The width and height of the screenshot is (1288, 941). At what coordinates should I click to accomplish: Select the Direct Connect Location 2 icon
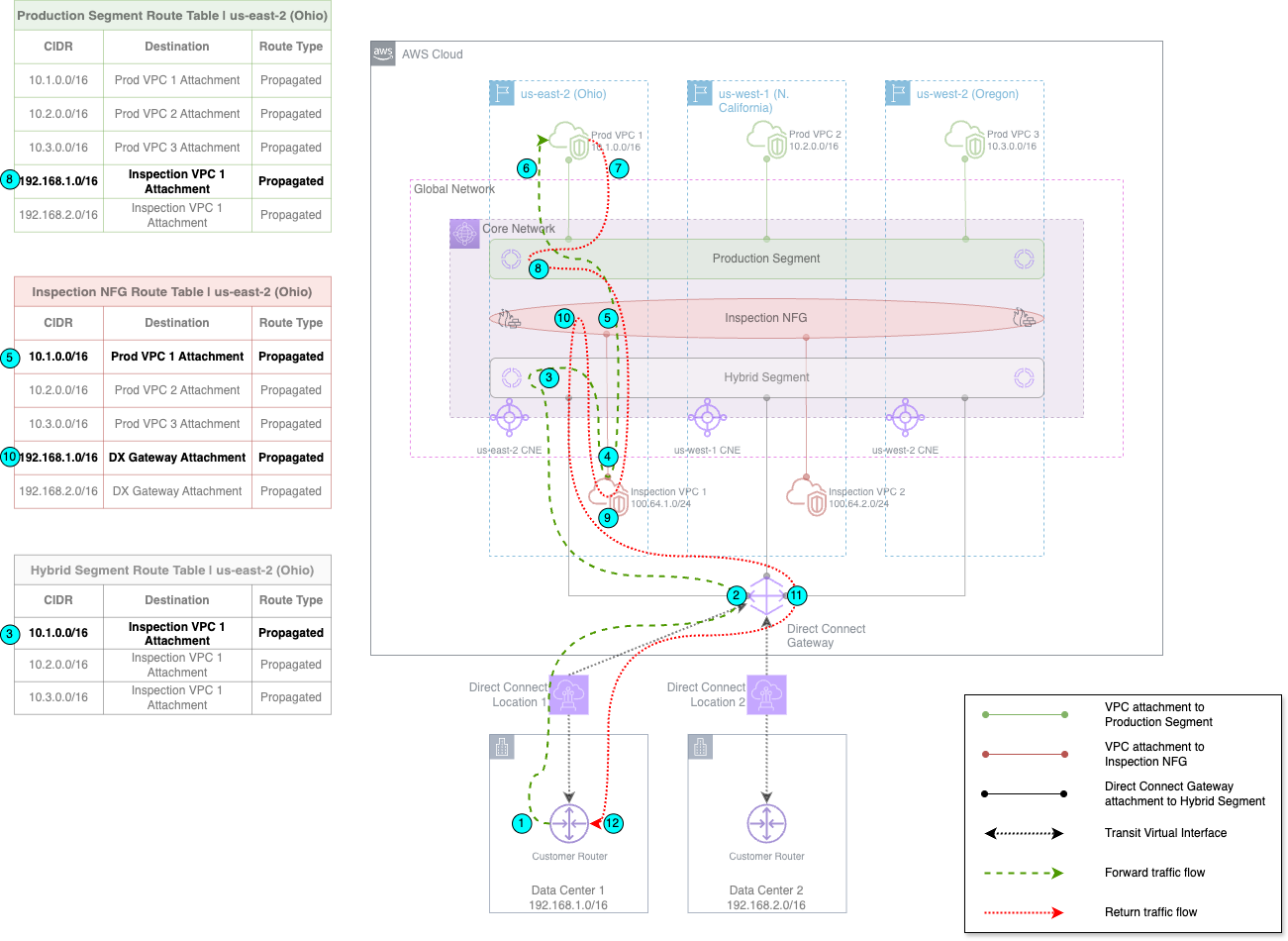point(766,694)
